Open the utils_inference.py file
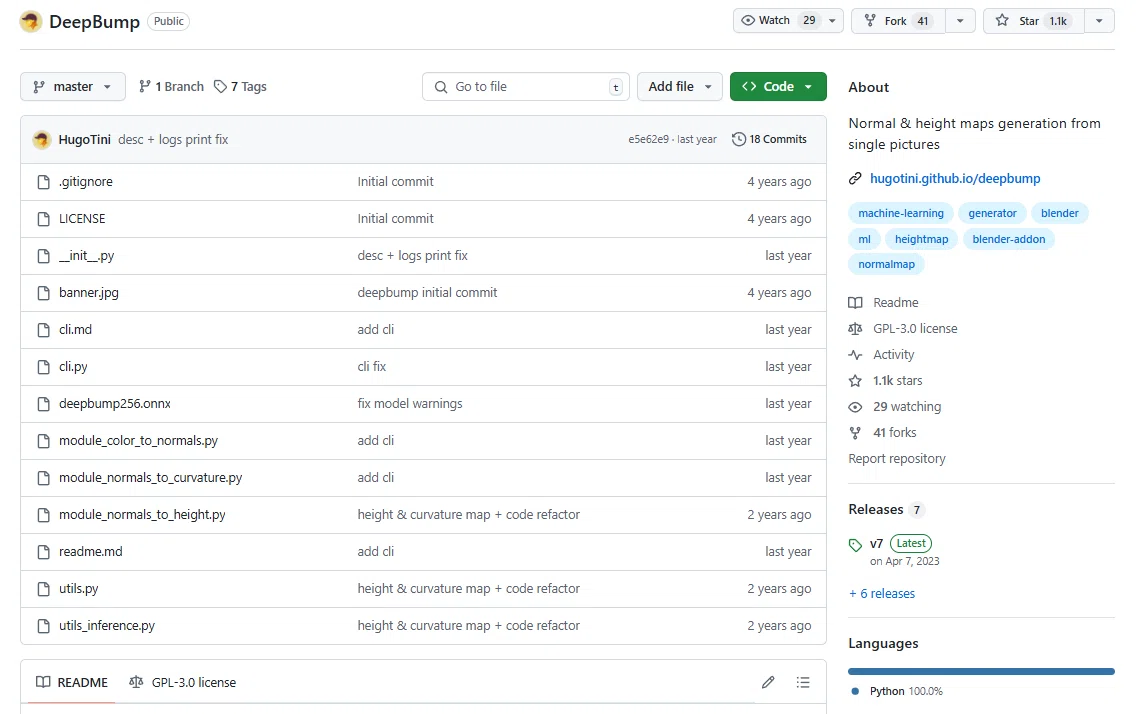Image resolution: width=1136 pixels, height=714 pixels. click(x=106, y=625)
